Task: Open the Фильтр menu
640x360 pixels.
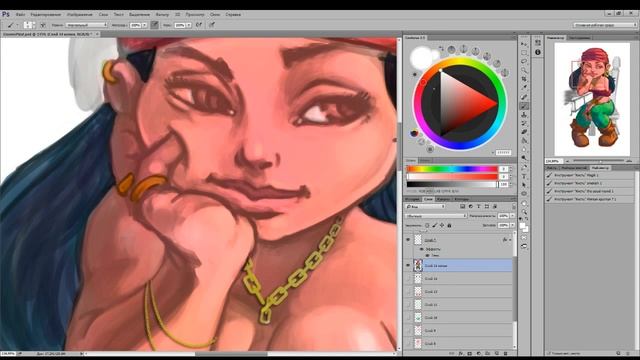Action: point(162,14)
